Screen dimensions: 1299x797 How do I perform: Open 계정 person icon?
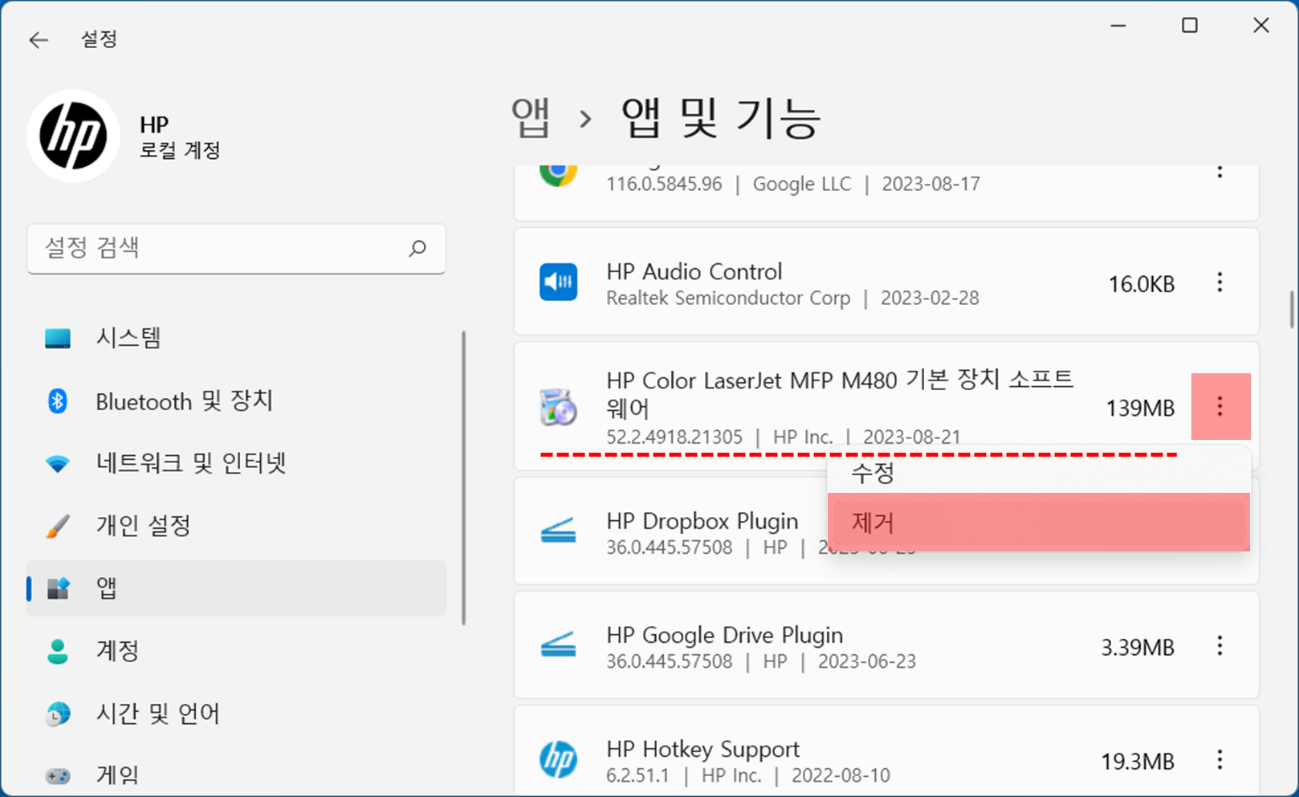pos(58,651)
